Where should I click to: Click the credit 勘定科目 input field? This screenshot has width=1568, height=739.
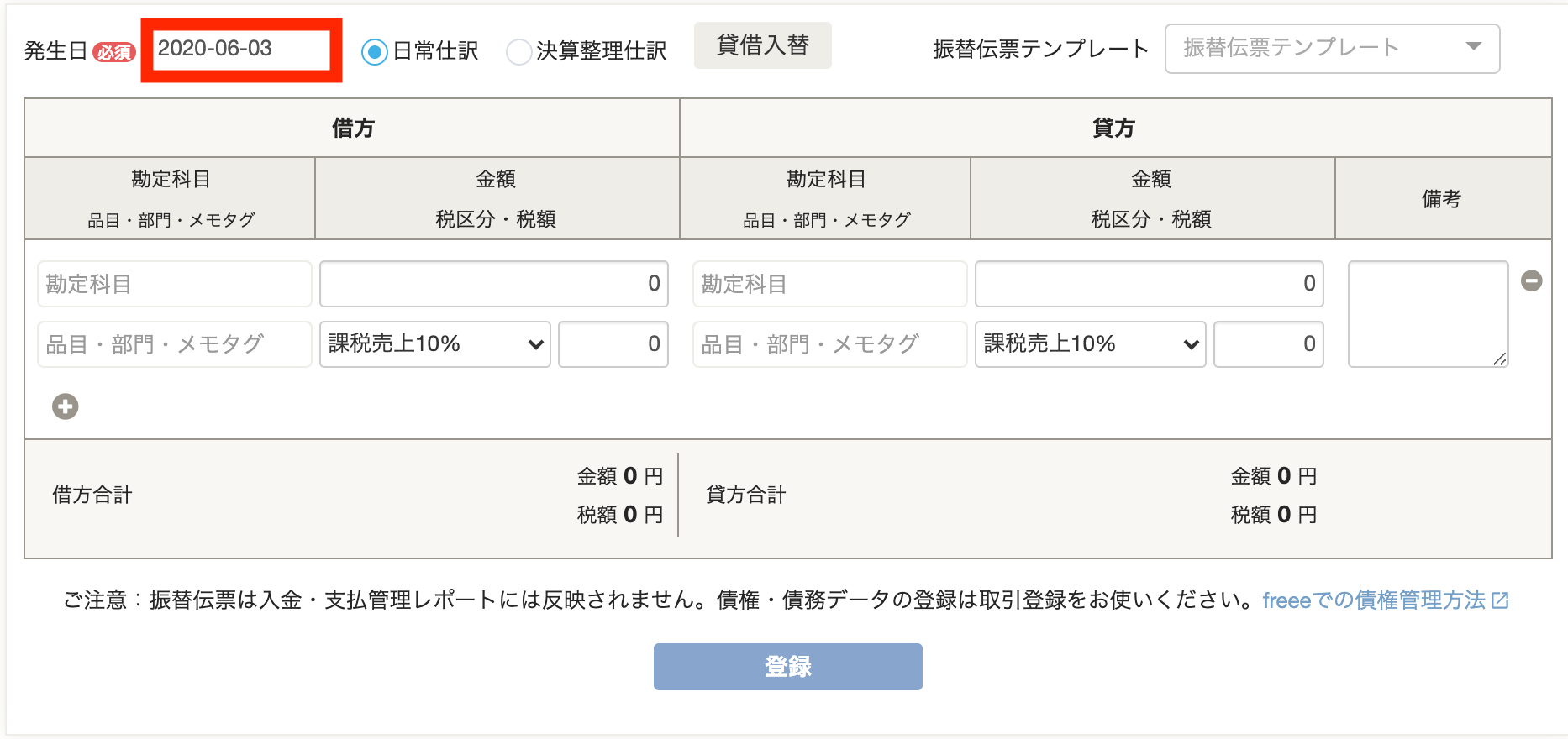830,284
